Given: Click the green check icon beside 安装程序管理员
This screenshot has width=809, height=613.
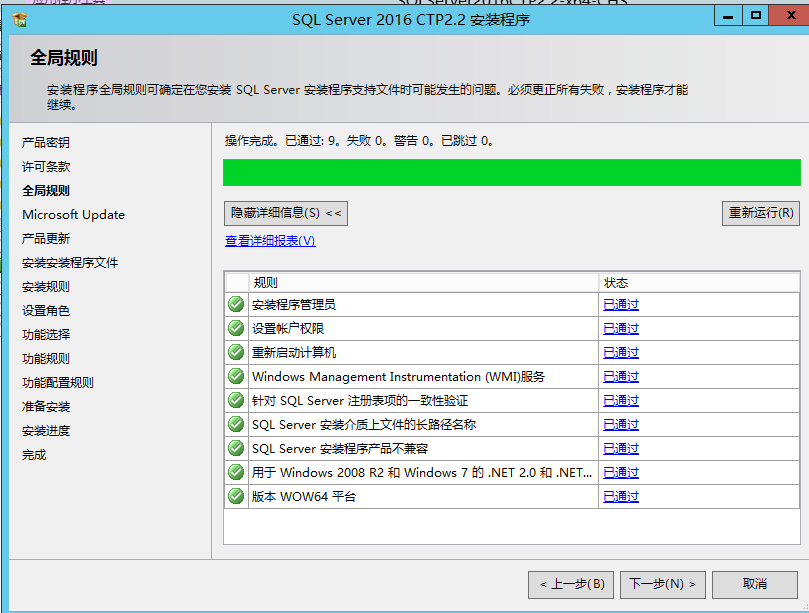Looking at the screenshot, I should click(x=236, y=304).
